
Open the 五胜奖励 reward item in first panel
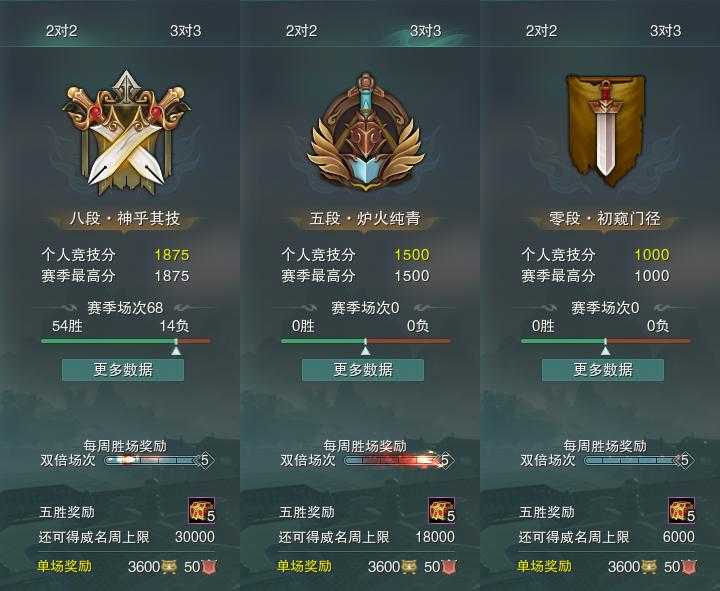[x=202, y=511]
